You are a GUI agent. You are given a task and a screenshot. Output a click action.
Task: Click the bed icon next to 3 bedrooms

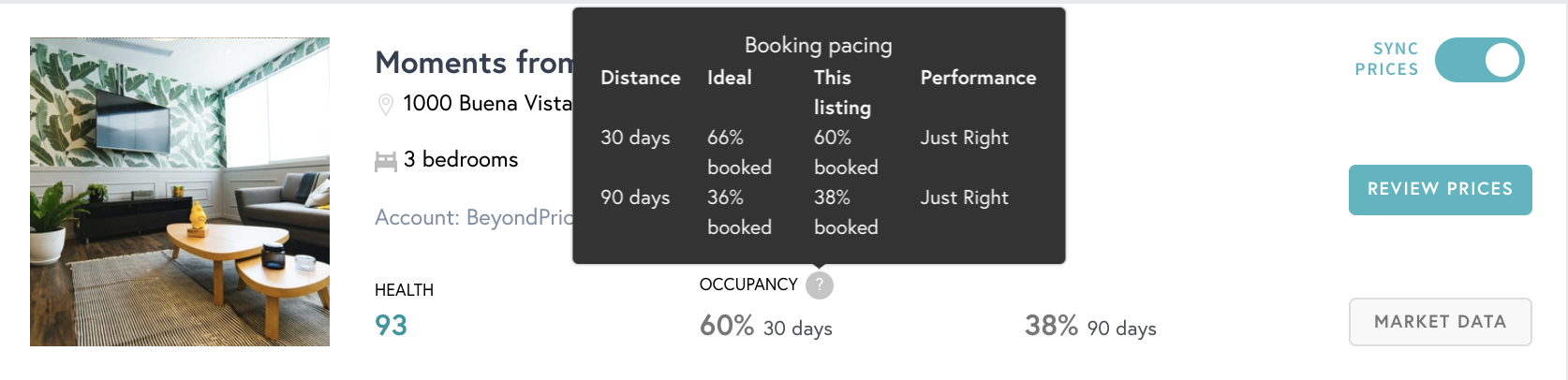(x=386, y=162)
